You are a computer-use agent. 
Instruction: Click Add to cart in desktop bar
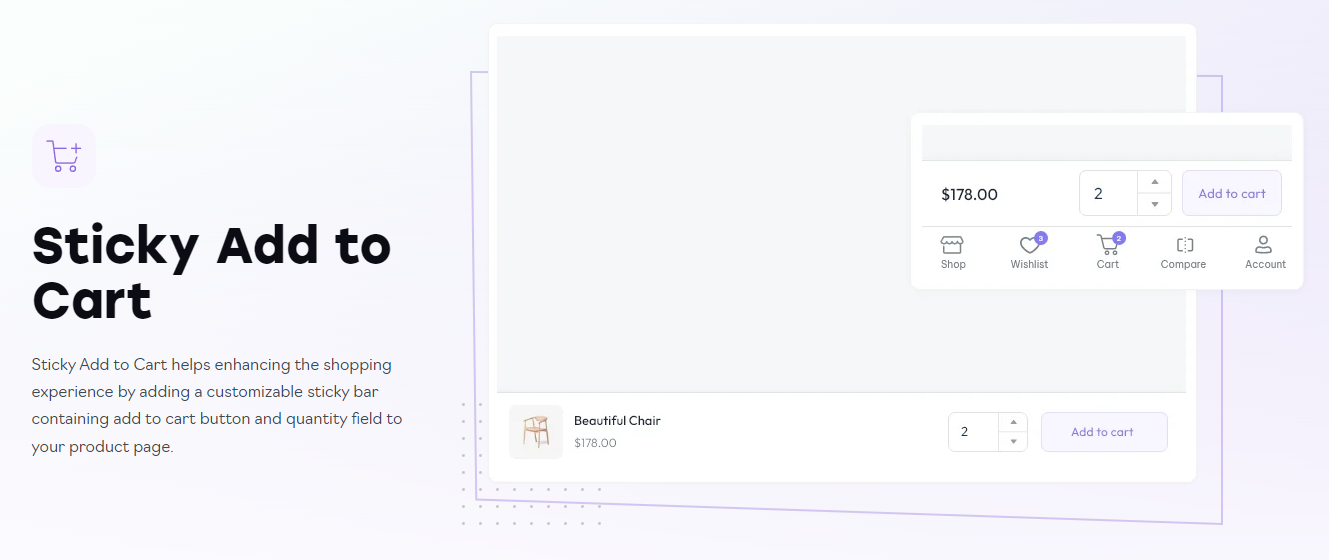pos(1103,432)
